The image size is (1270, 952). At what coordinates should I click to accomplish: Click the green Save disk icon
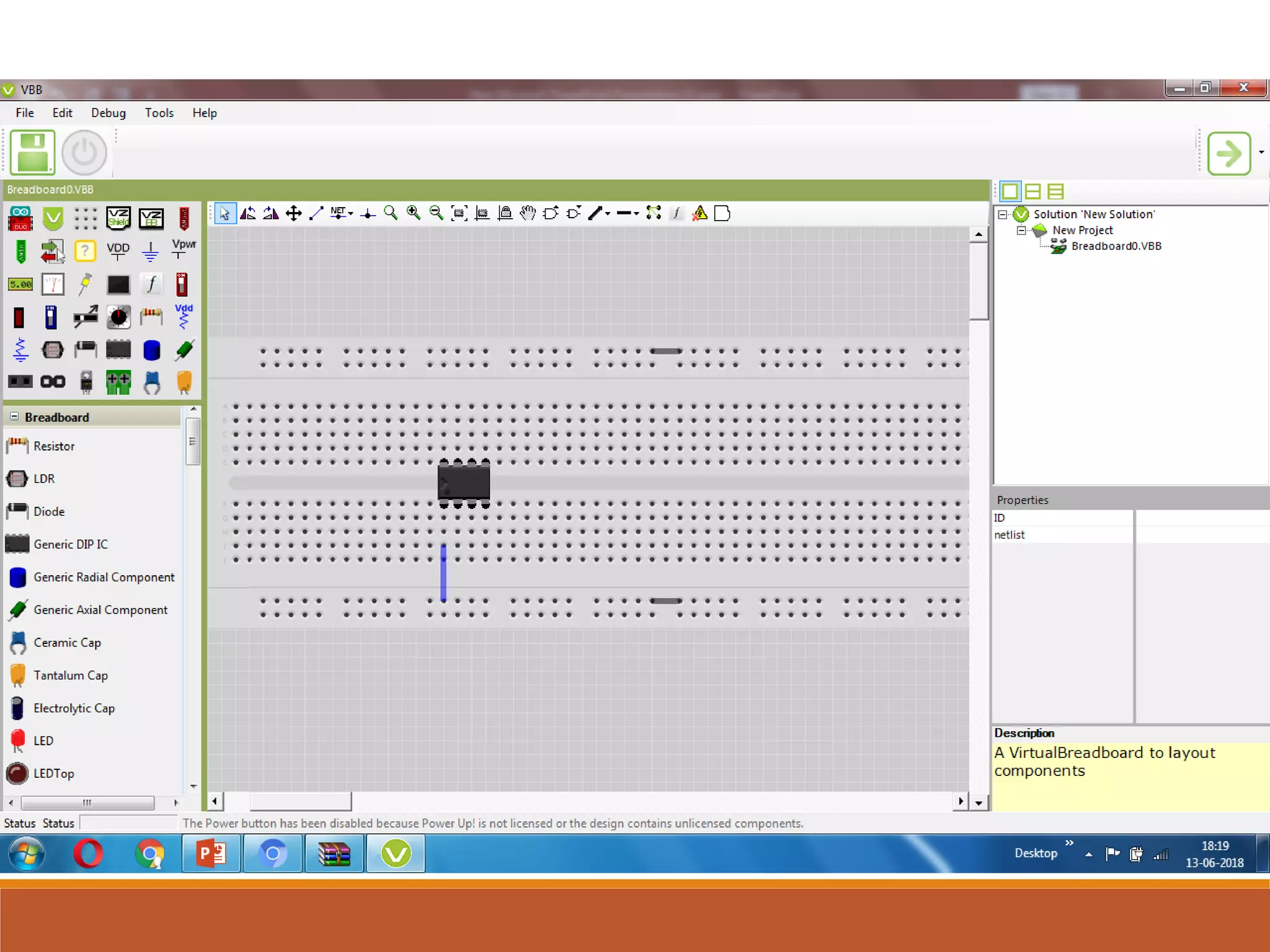click(x=32, y=152)
